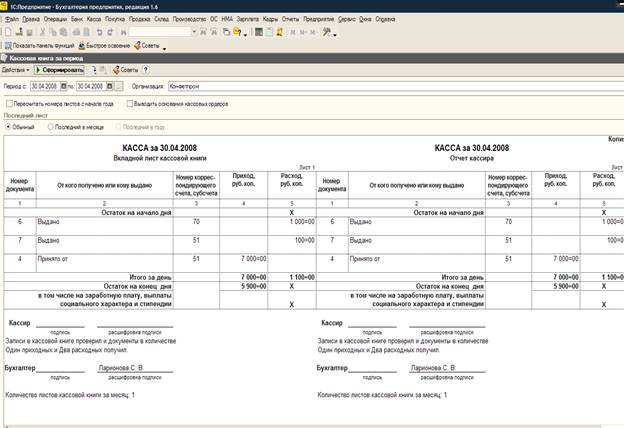Click the help question mark icon
This screenshot has height=428, width=624.
[146, 71]
